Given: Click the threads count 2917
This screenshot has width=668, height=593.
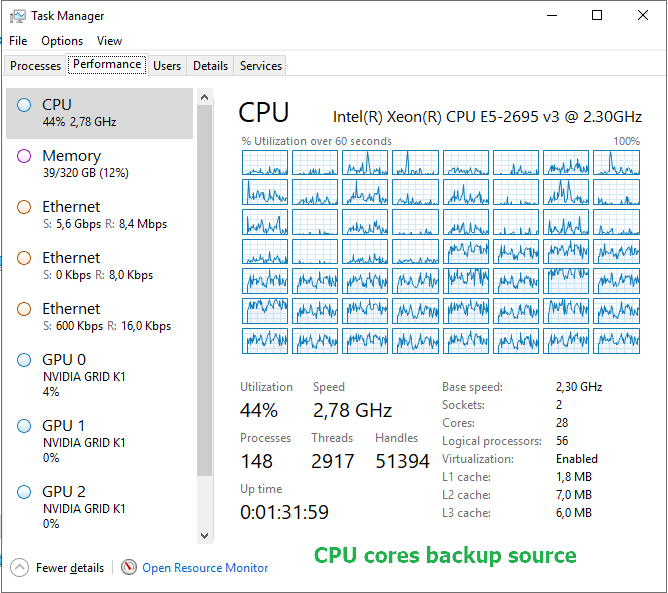Looking at the screenshot, I should point(332,461).
